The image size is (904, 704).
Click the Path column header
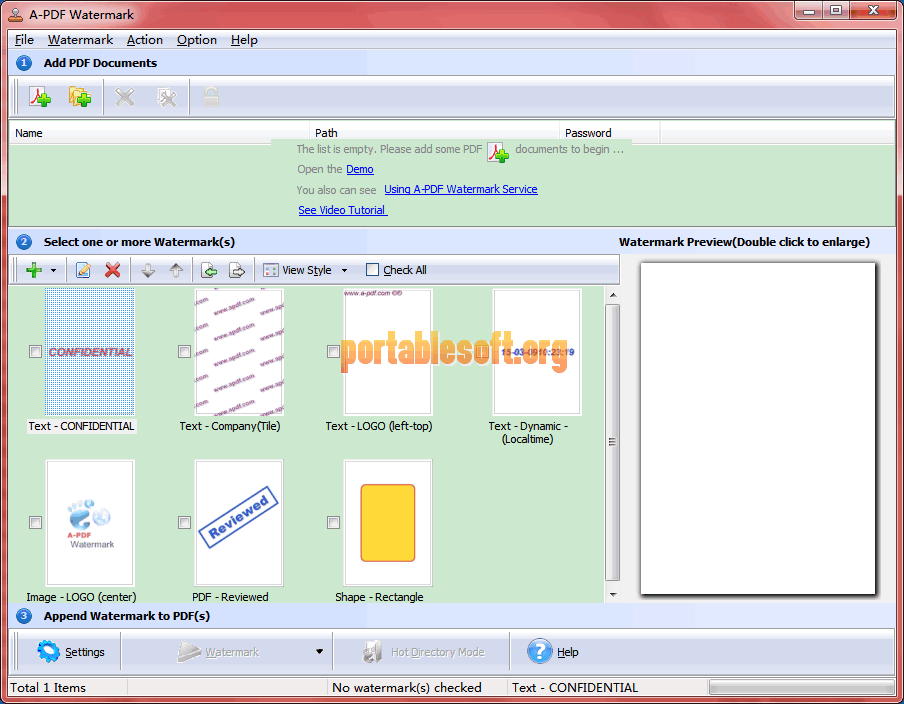[434, 133]
